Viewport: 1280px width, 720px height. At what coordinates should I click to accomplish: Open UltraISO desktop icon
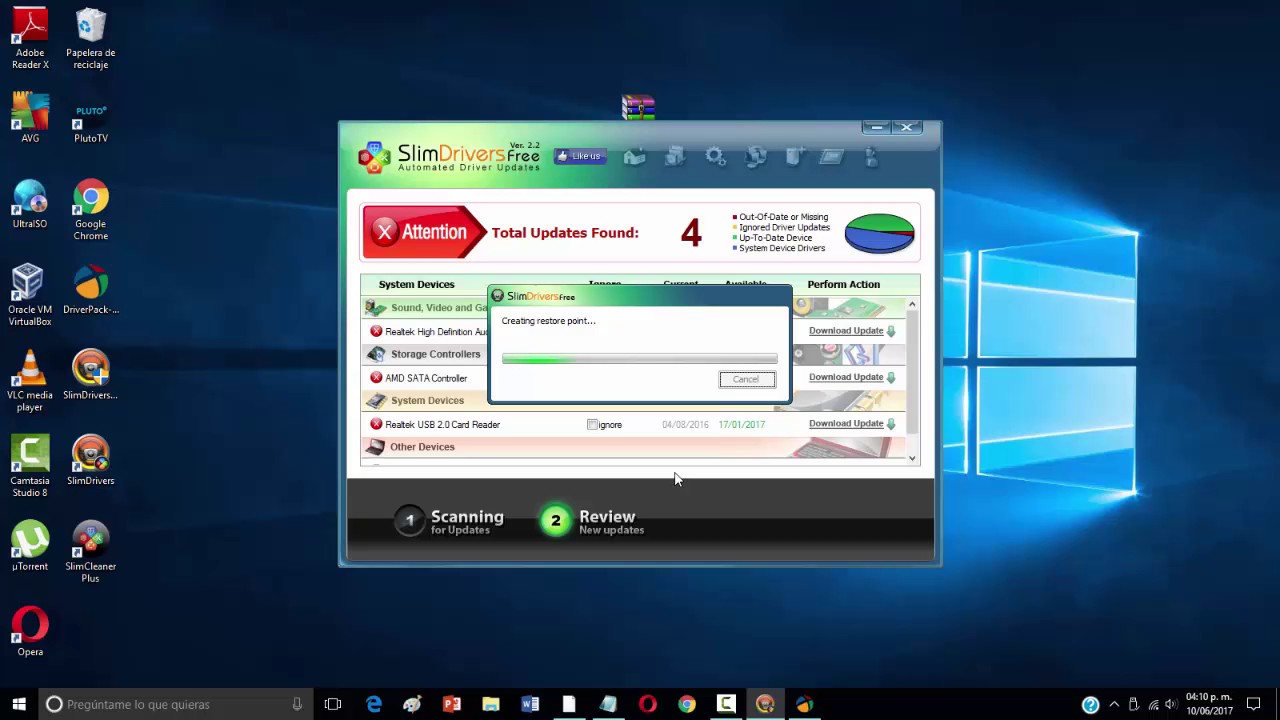pos(30,203)
